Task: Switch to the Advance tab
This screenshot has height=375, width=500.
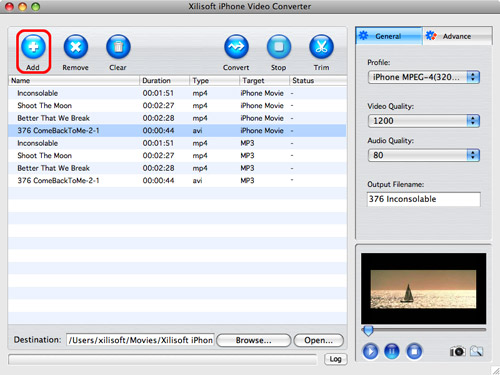Action: pyautogui.click(x=457, y=36)
